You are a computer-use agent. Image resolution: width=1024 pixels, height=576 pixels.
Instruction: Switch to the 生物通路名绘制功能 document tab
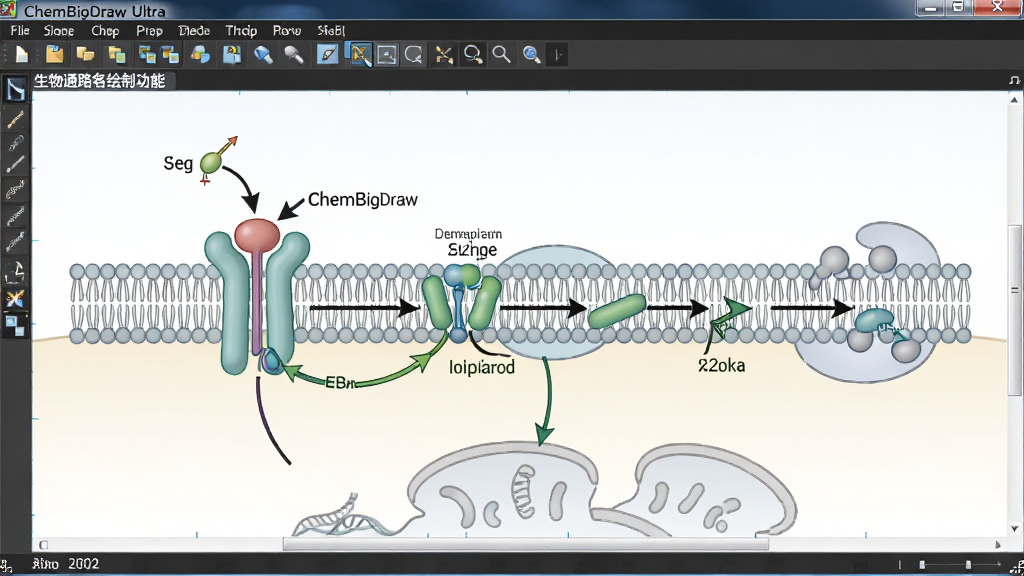(99, 81)
